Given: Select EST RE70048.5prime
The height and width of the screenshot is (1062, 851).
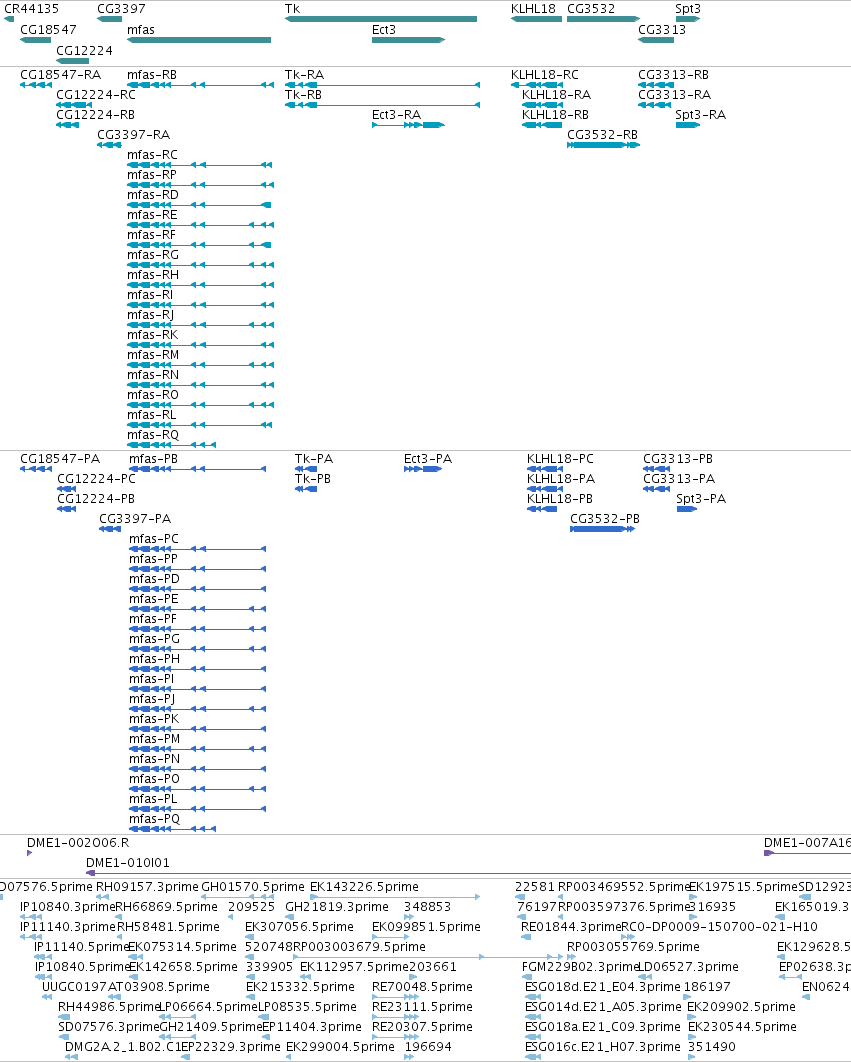Looking at the screenshot, I should click(422, 987).
